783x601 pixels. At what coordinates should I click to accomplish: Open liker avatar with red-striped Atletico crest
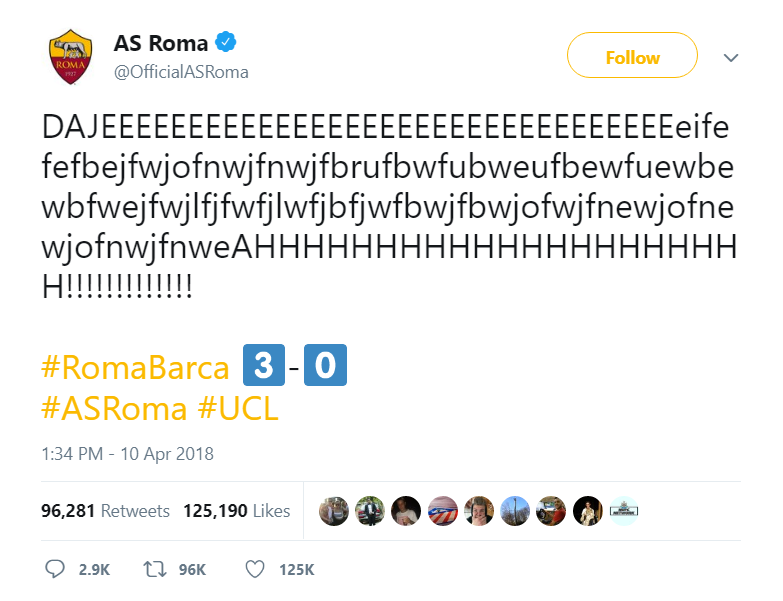(x=443, y=511)
